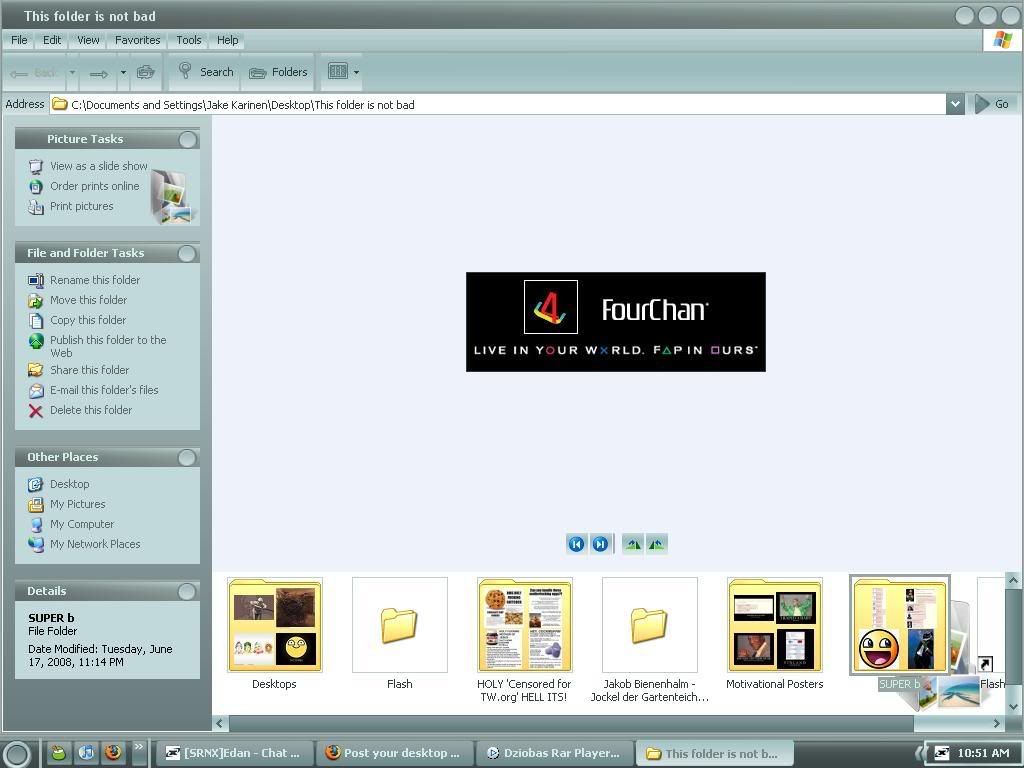This screenshot has width=1024, height=768.
Task: Click the Copy this folder icon
Action: pos(35,321)
